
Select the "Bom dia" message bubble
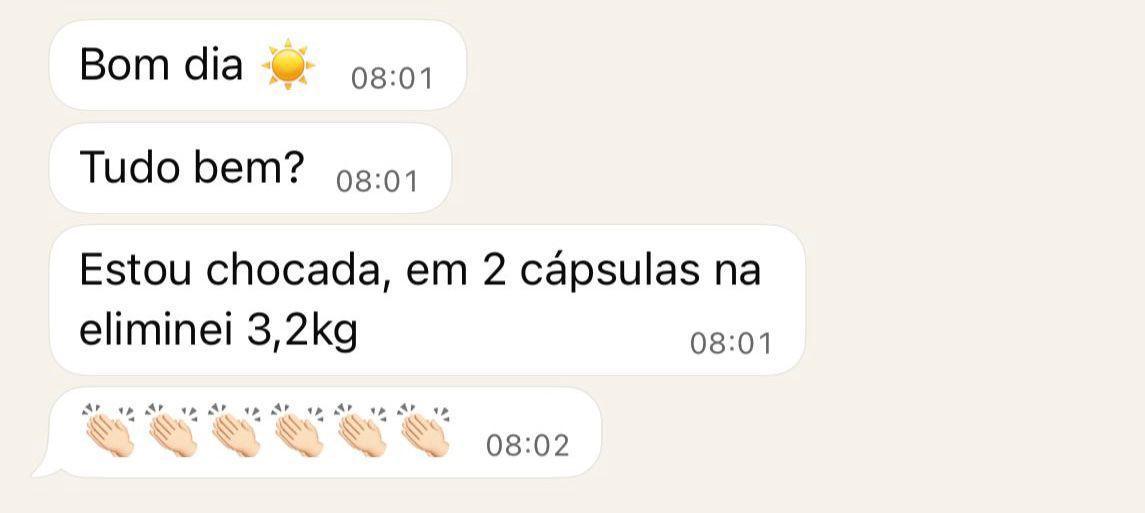(258, 65)
